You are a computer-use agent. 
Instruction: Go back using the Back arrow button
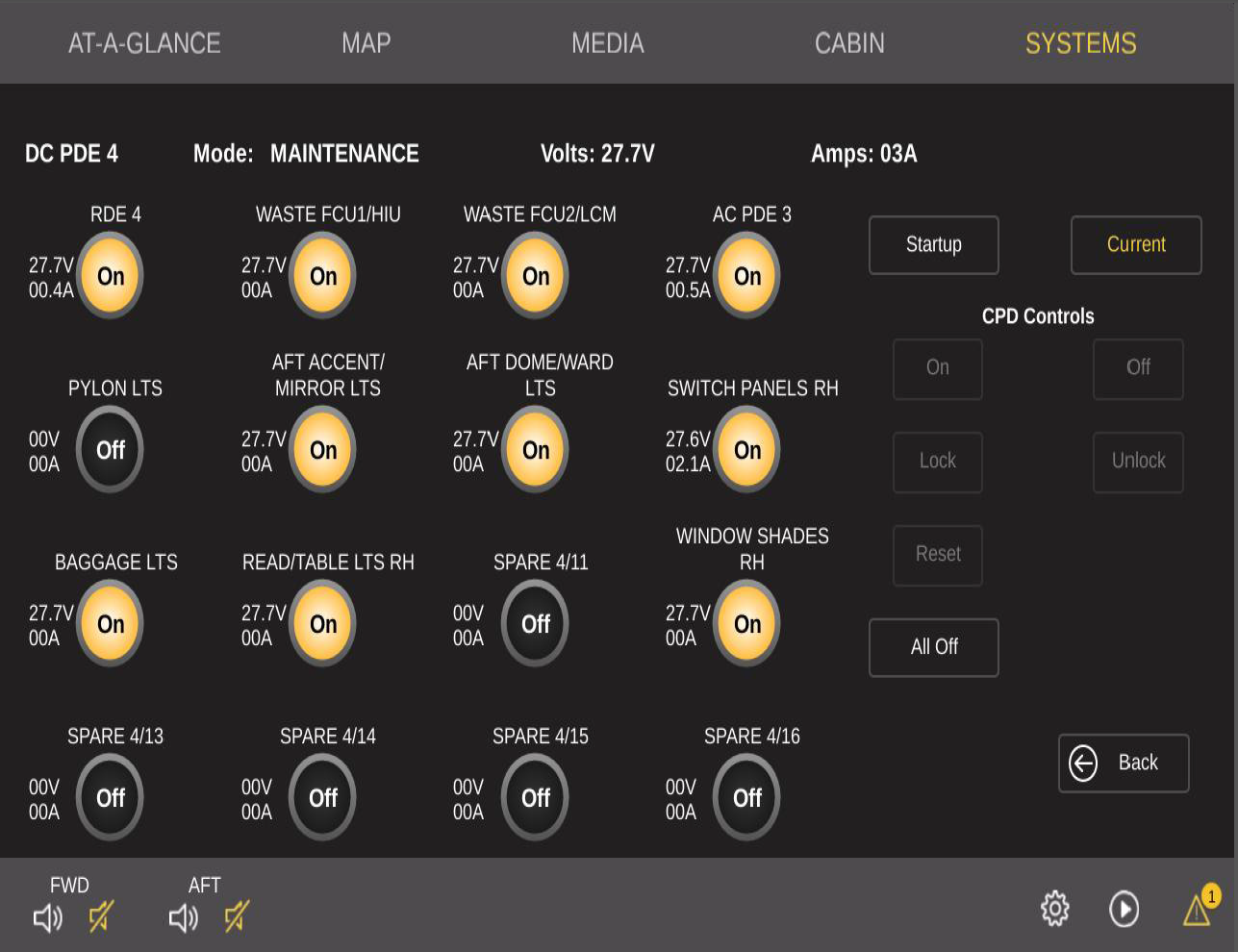(1123, 764)
